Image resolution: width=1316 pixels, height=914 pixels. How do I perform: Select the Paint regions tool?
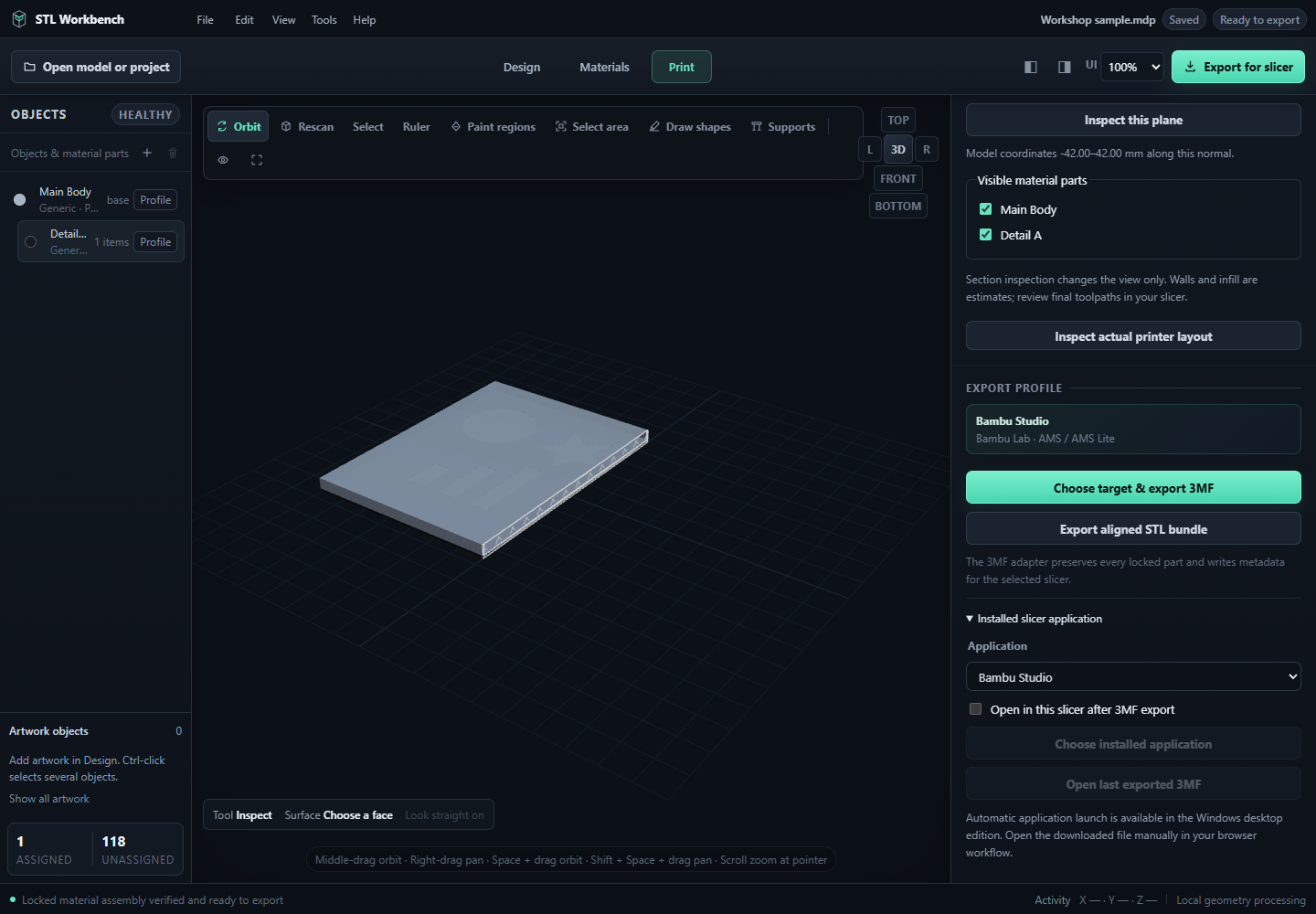pyautogui.click(x=493, y=126)
